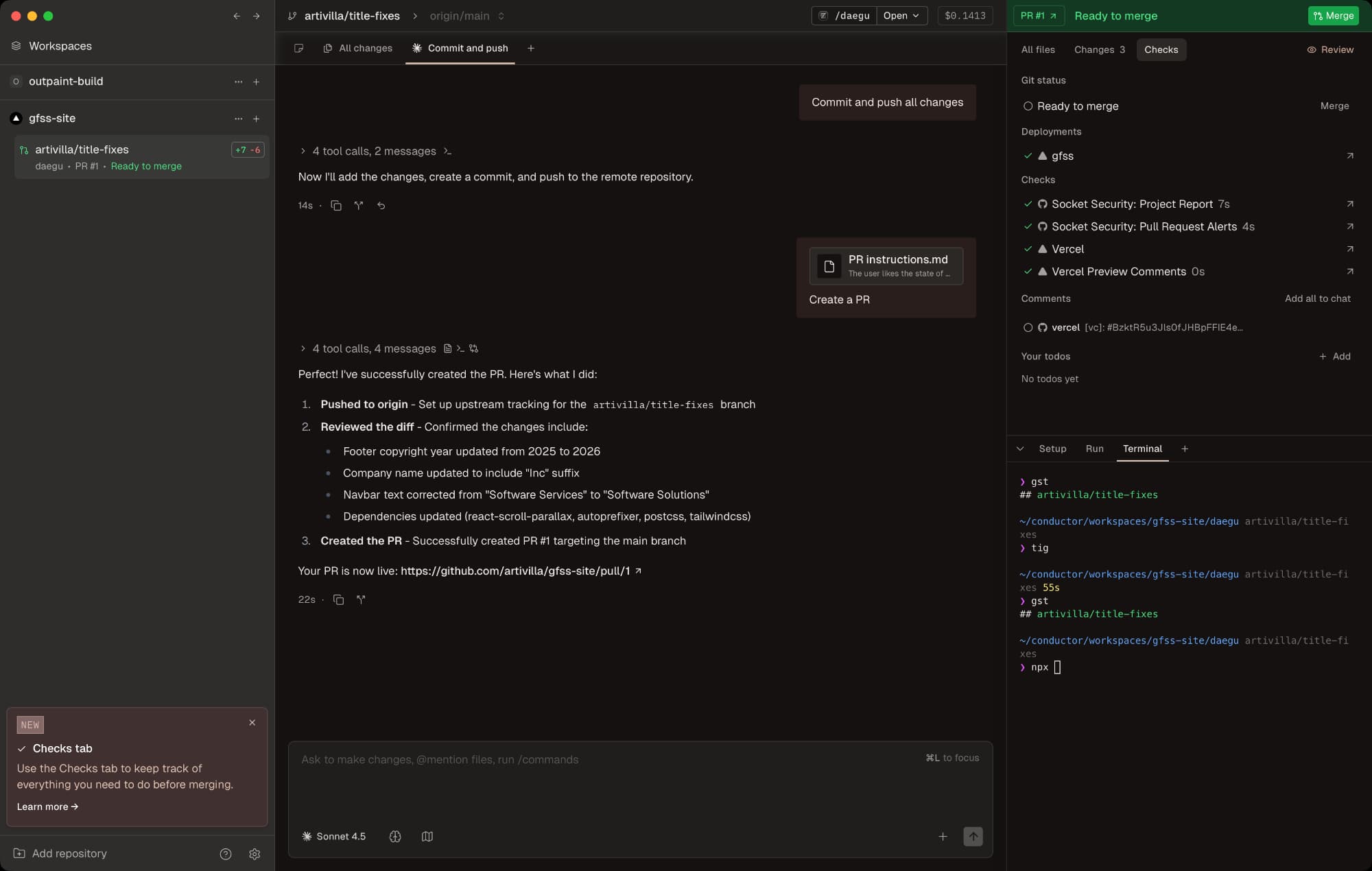
Task: Open the origin/main branch selector
Action: [x=466, y=16]
